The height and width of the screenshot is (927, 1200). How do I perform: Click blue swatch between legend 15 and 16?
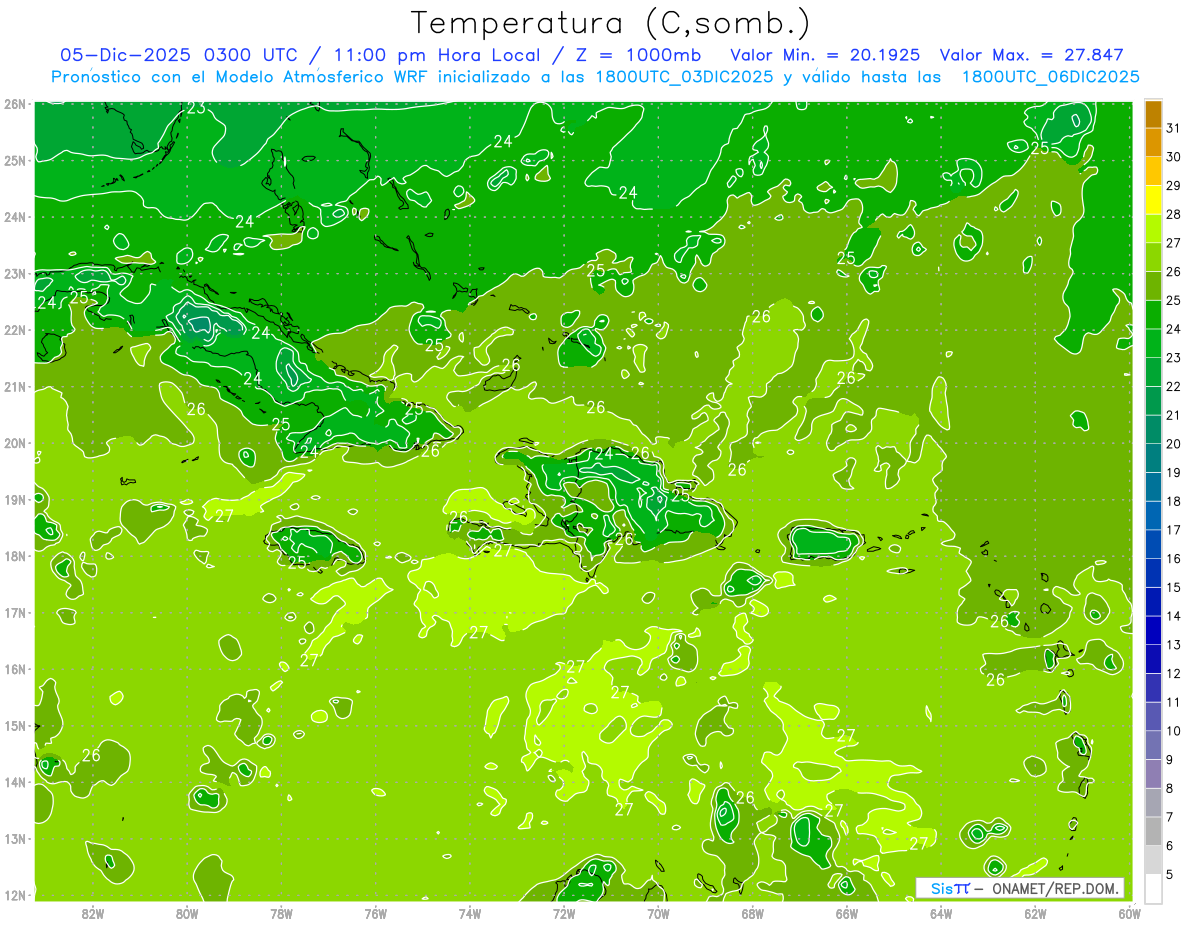(x=1153, y=572)
